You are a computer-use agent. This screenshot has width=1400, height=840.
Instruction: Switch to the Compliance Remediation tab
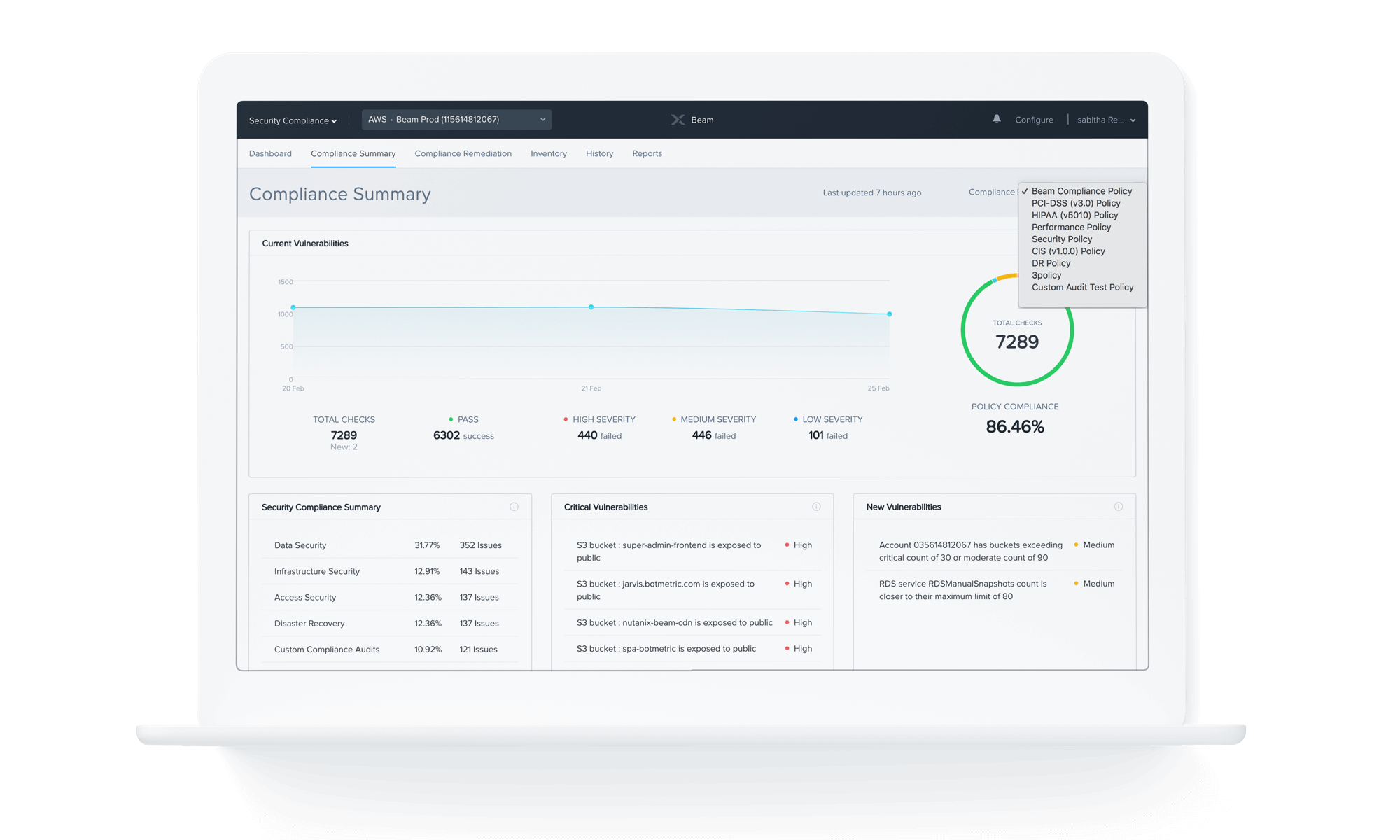[463, 153]
